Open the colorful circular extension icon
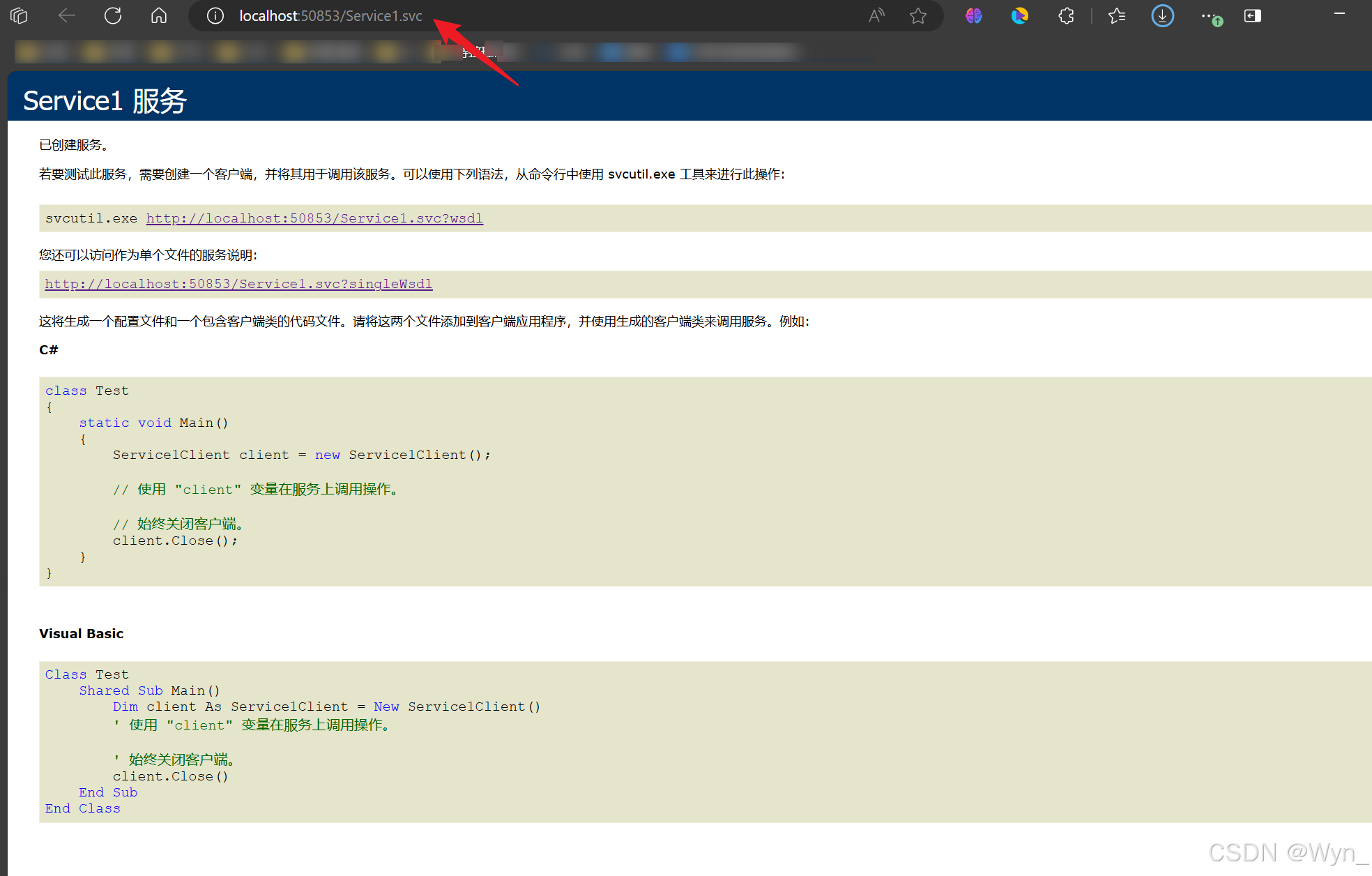The image size is (1372, 876). 1020,15
